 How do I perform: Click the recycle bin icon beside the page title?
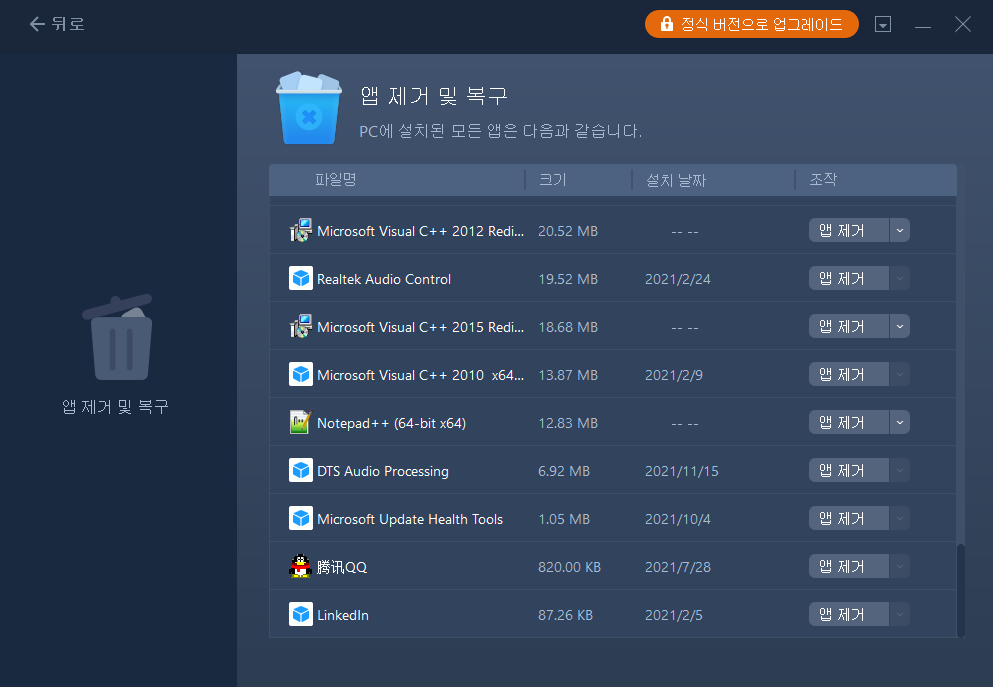click(309, 108)
